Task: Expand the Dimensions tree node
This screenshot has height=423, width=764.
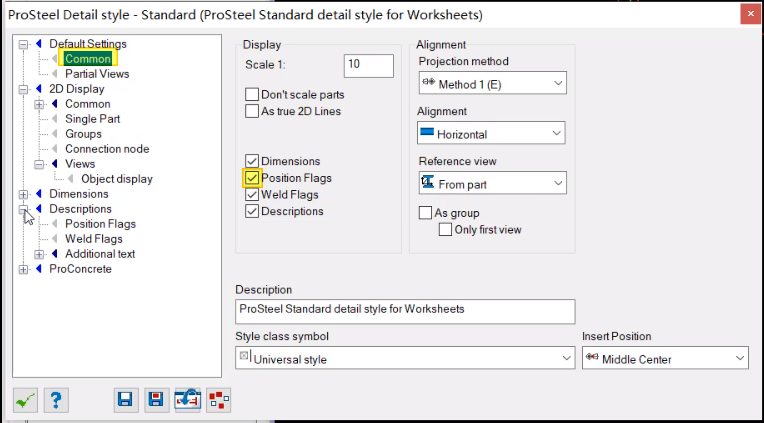Action: click(23, 194)
